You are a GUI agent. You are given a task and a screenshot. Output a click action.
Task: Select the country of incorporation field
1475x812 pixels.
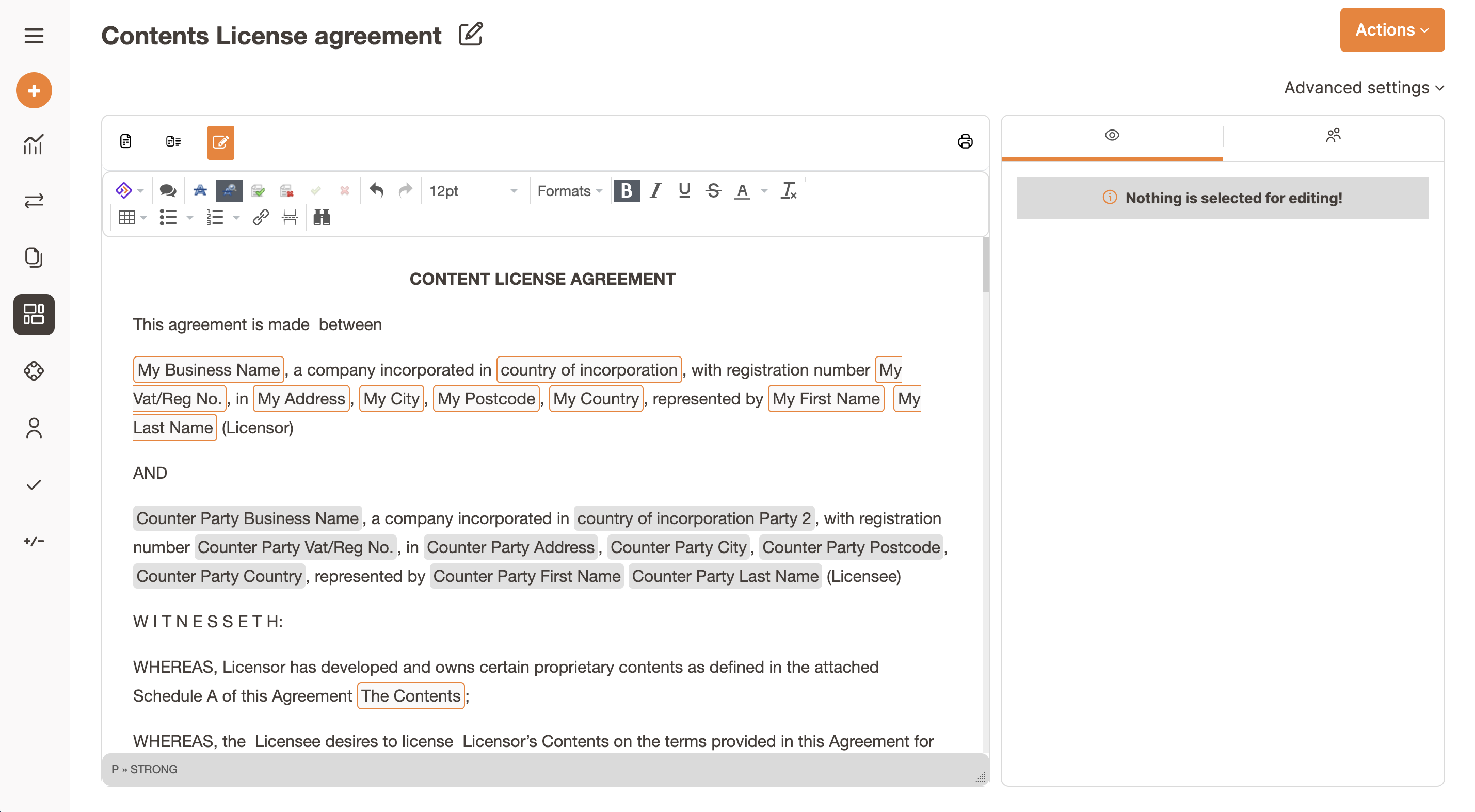pyautogui.click(x=589, y=370)
